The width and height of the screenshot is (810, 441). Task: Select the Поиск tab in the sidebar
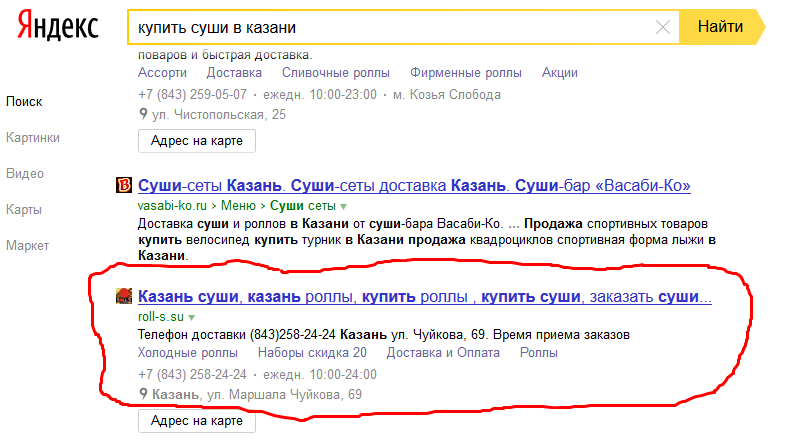(x=24, y=102)
